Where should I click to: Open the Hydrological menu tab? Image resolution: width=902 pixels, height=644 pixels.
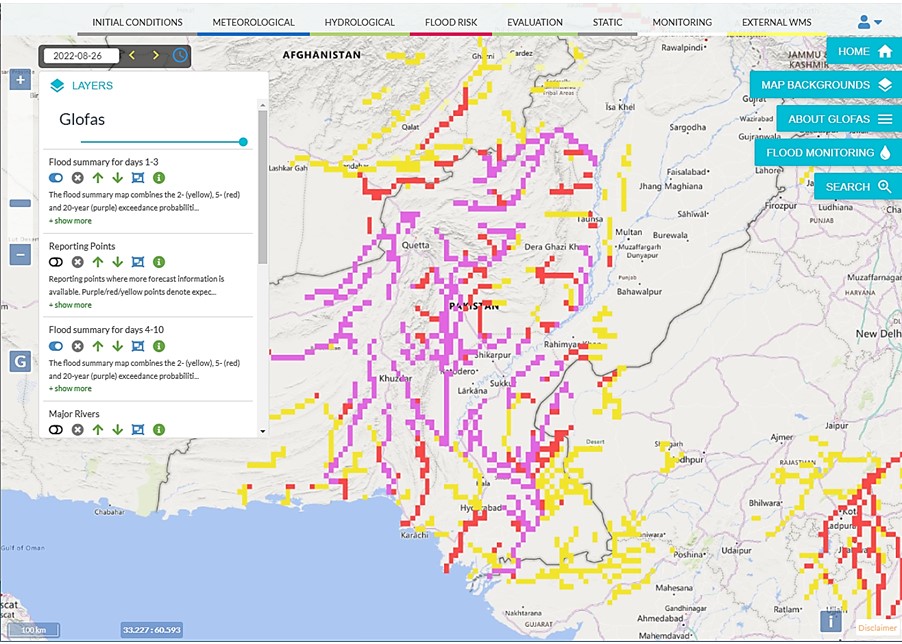(360, 22)
